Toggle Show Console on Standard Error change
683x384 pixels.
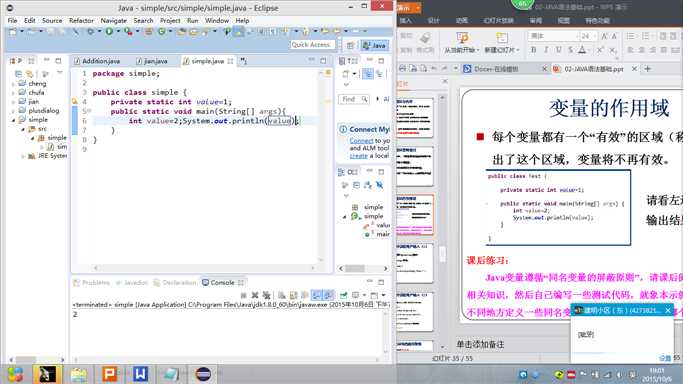pyautogui.click(x=328, y=295)
